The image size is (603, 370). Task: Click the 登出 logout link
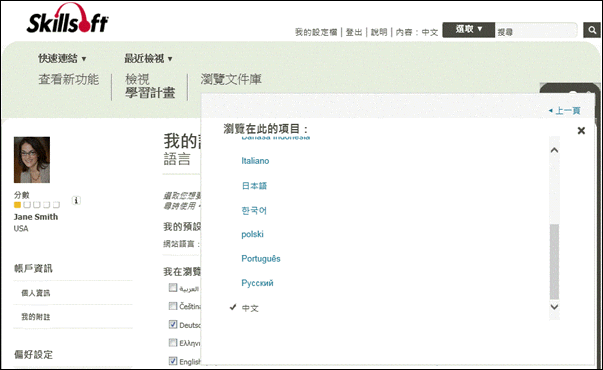(x=354, y=32)
